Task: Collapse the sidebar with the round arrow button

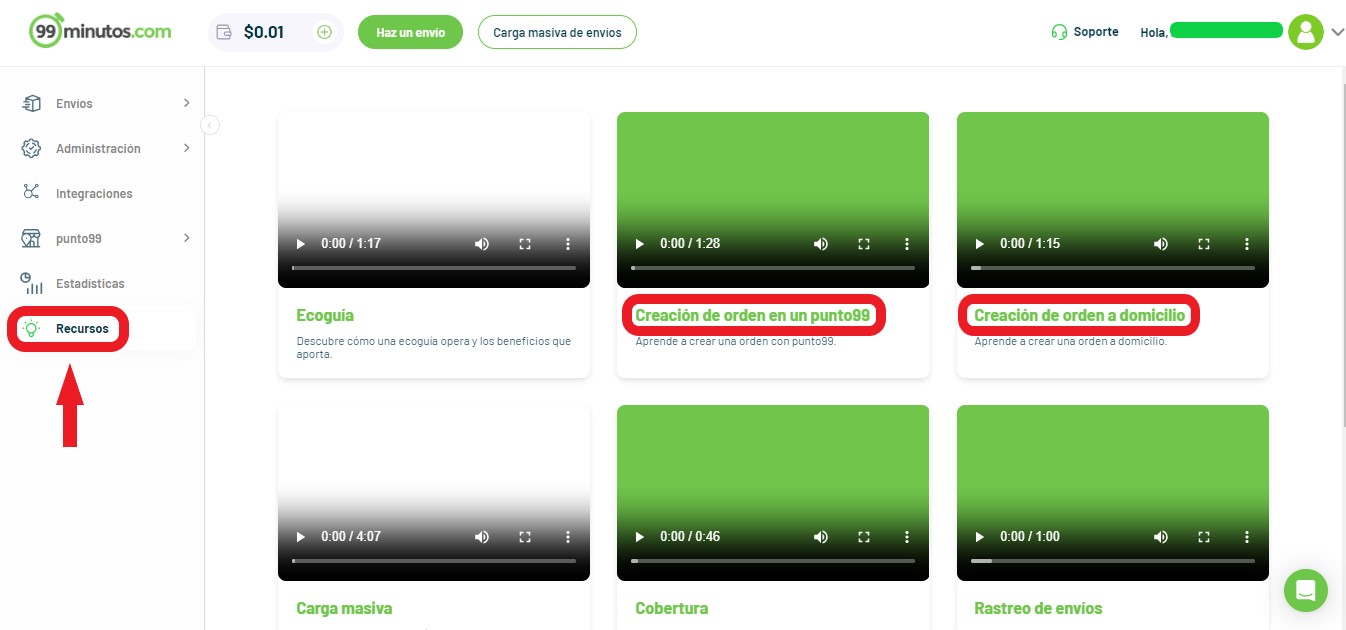Action: tap(210, 125)
